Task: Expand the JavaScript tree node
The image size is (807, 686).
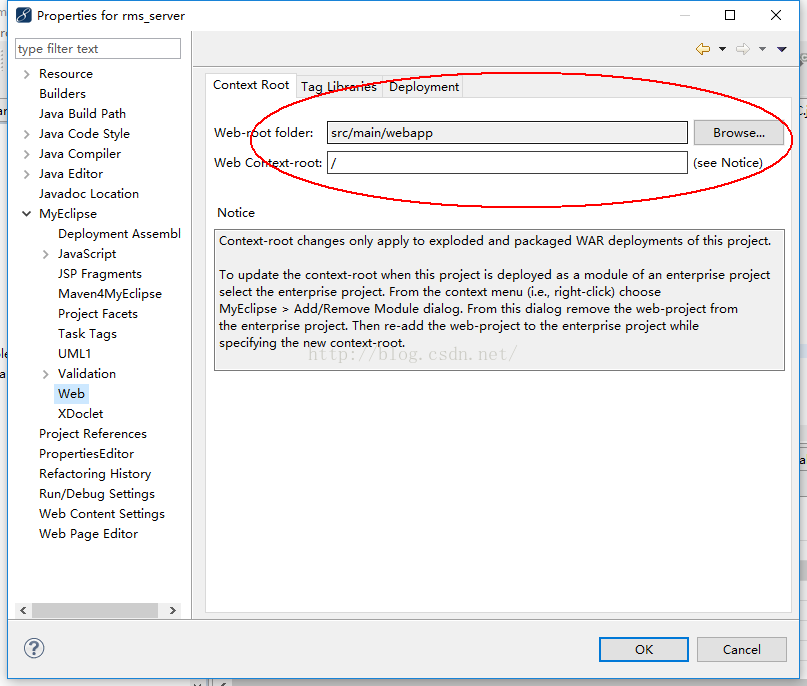Action: (46, 254)
